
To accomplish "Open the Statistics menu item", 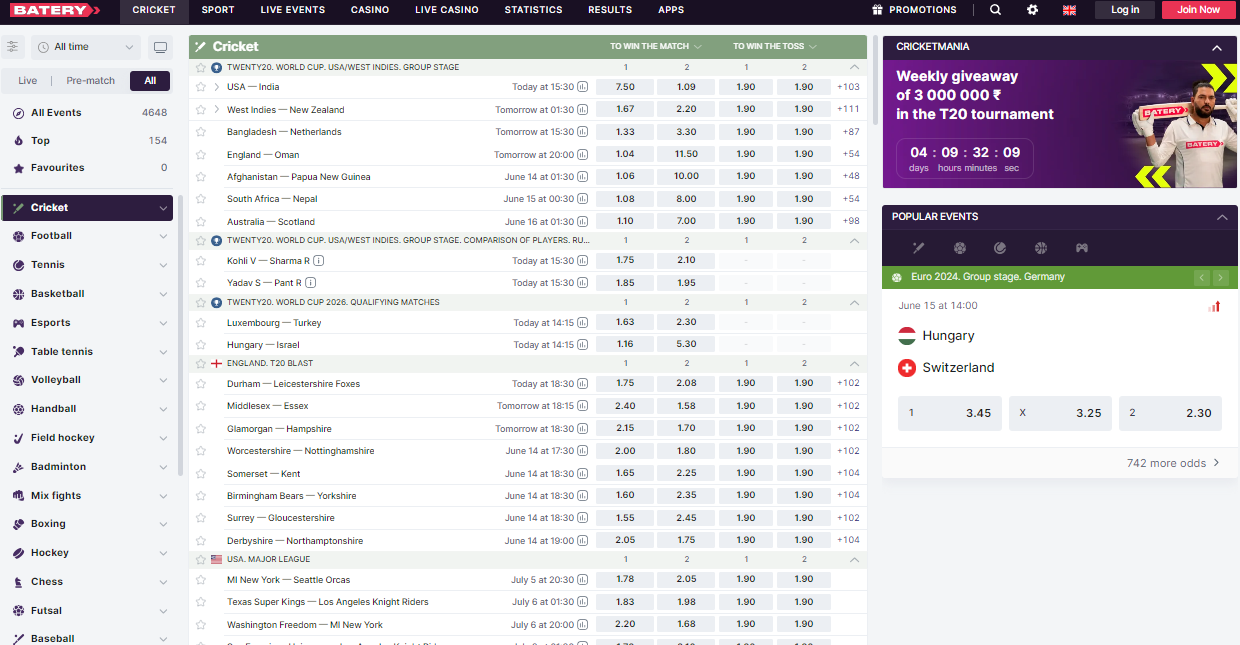I will click(533, 10).
